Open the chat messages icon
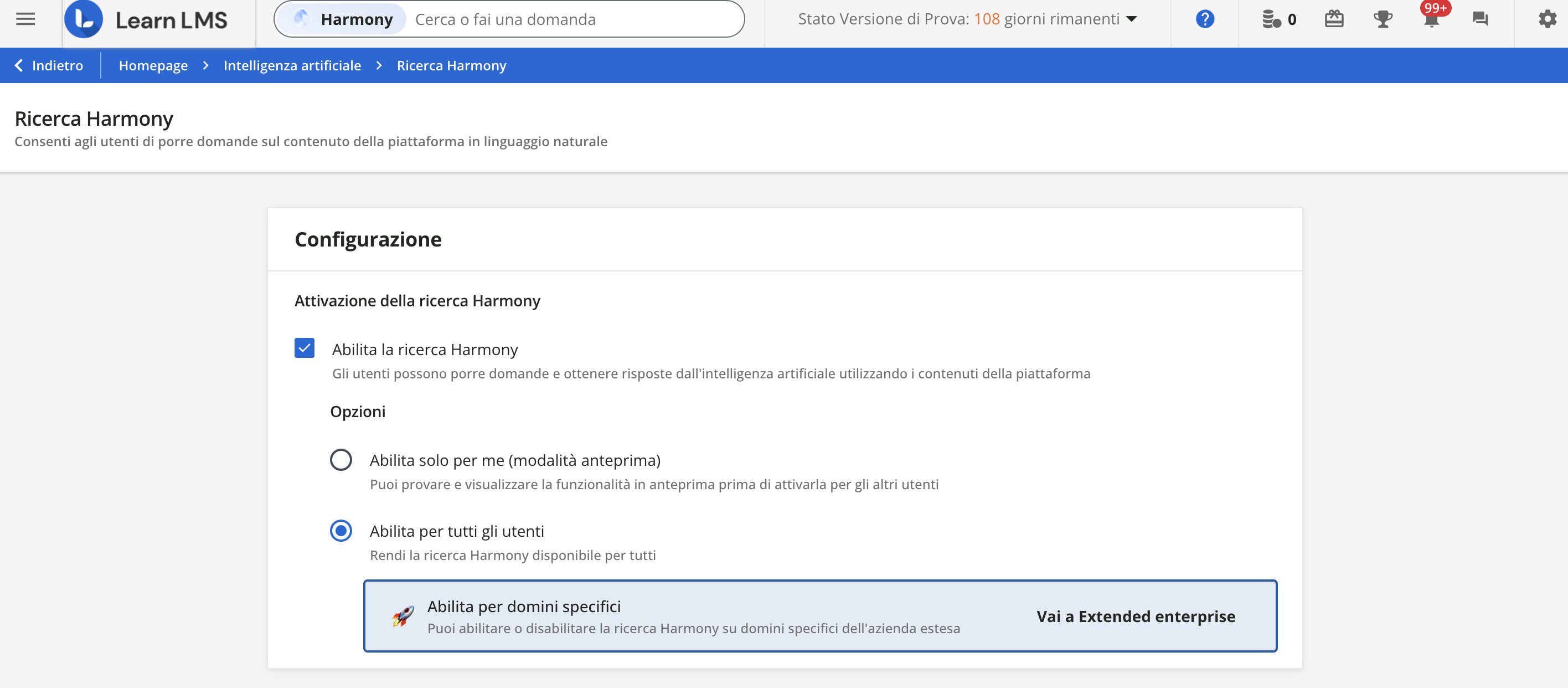 tap(1481, 19)
